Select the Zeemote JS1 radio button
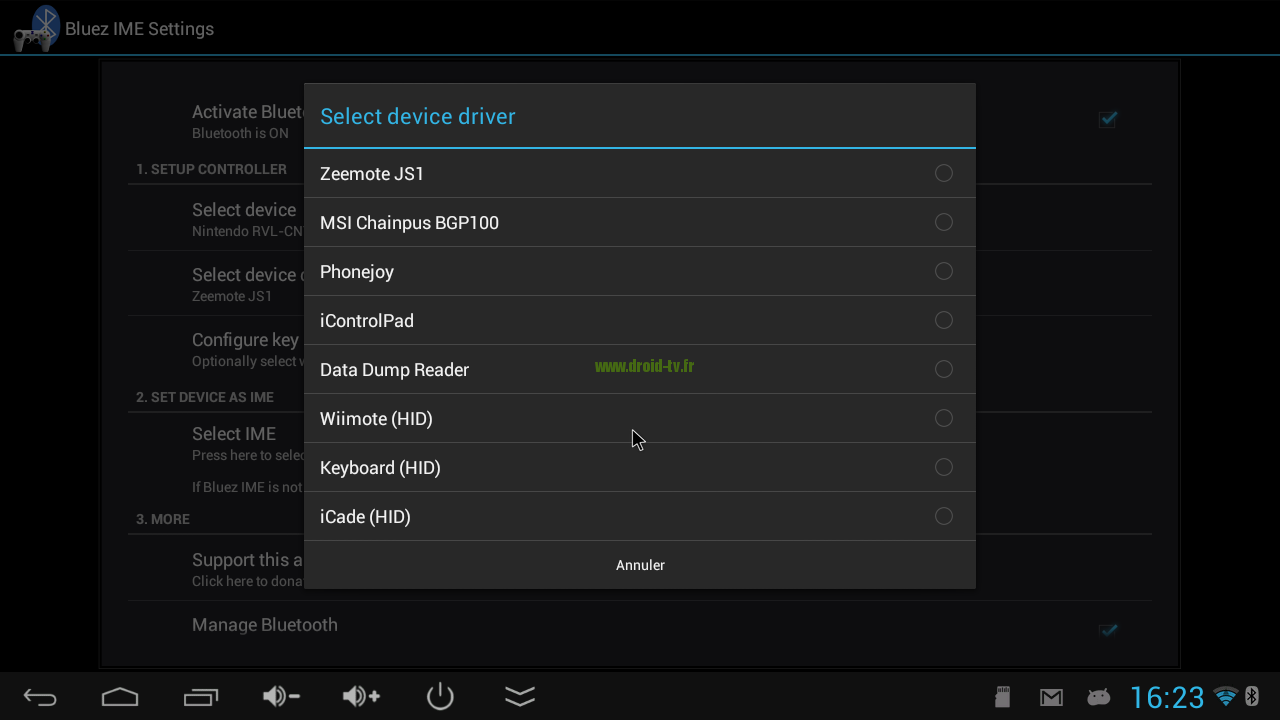Image resolution: width=1280 pixels, height=720 pixels. point(943,174)
